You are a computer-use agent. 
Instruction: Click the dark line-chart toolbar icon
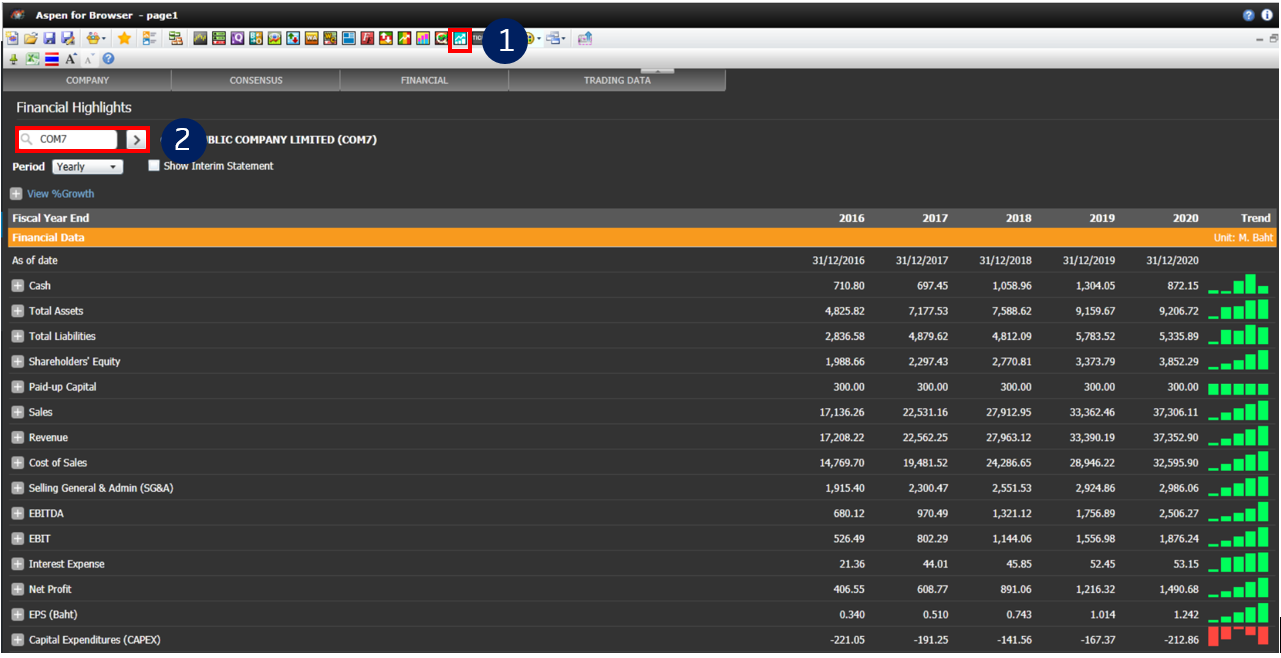(x=200, y=38)
